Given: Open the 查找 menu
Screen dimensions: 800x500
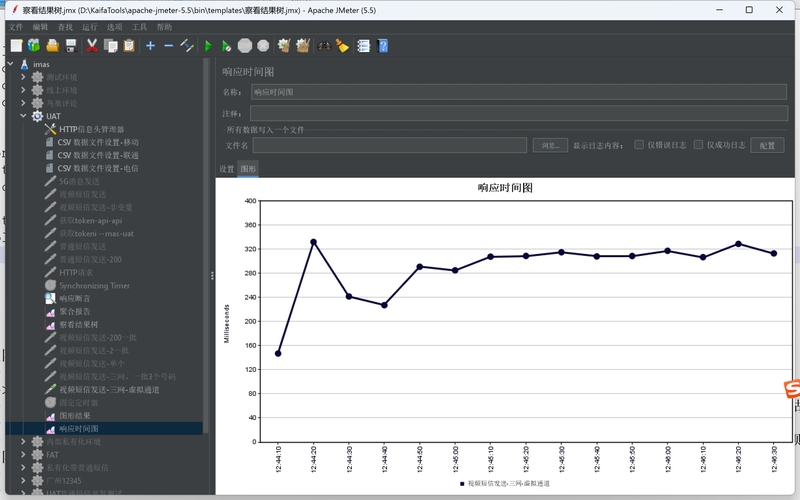Looking at the screenshot, I should pyautogui.click(x=65, y=27).
